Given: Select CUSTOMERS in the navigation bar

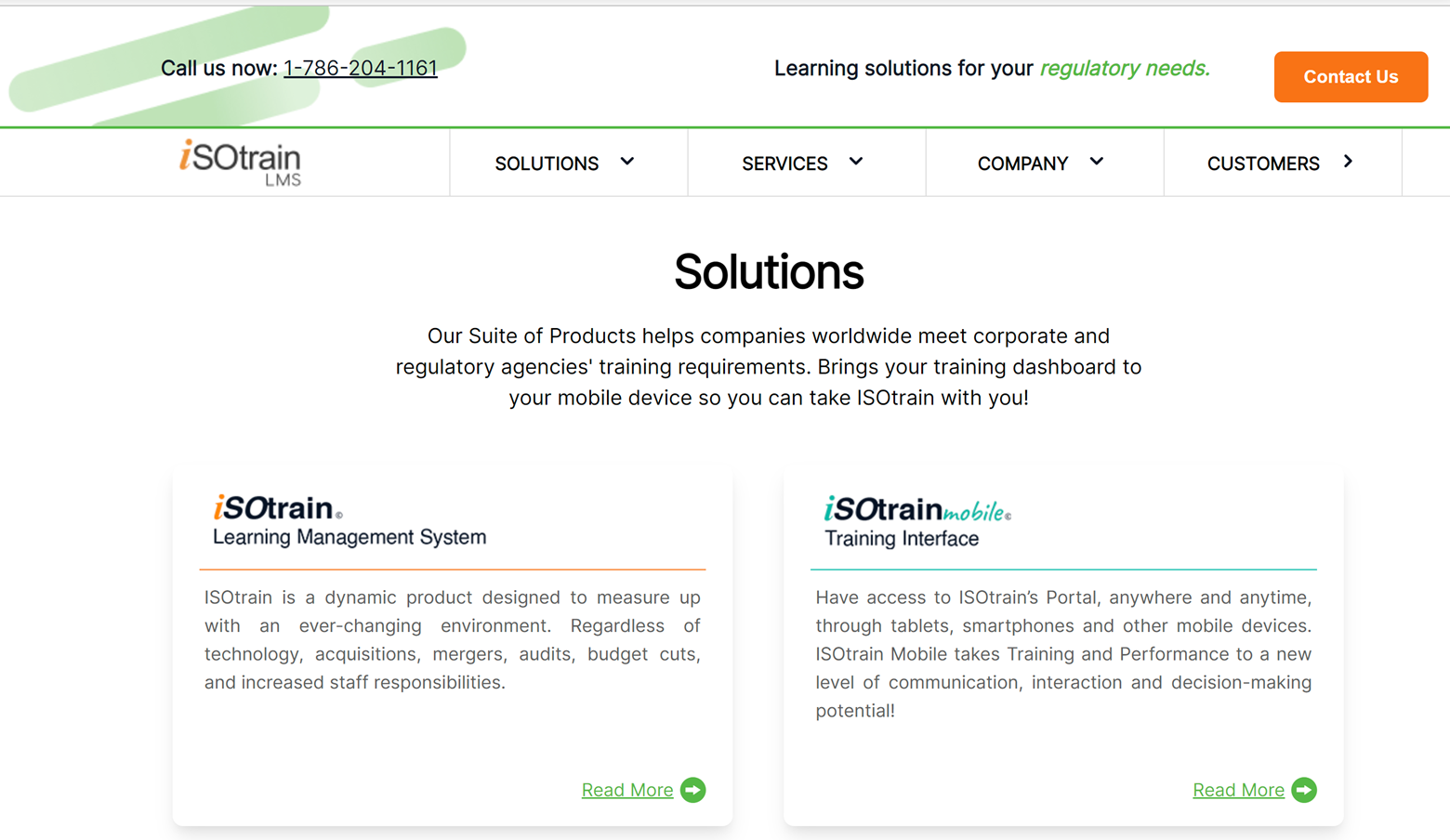Looking at the screenshot, I should (x=1264, y=164).
